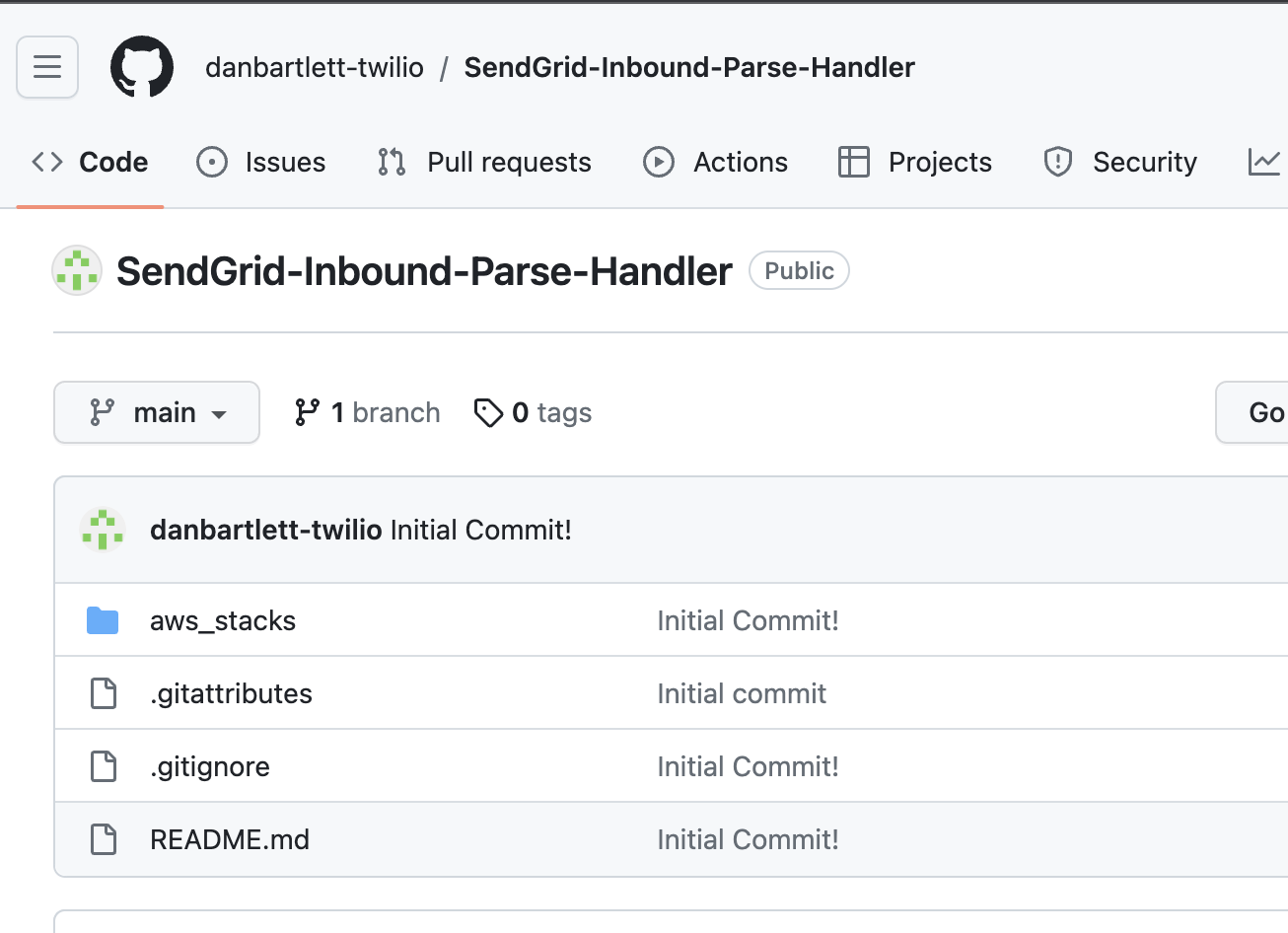Open the Actions tab

coord(715,162)
